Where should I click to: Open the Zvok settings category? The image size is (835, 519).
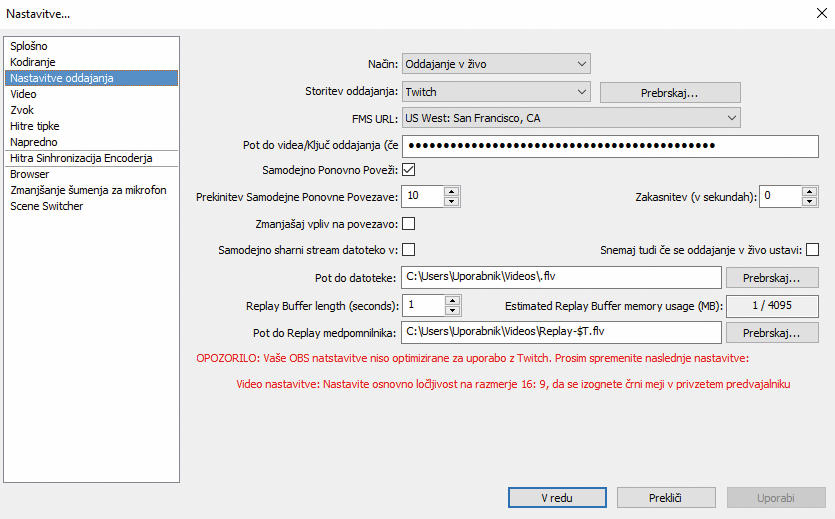point(91,110)
